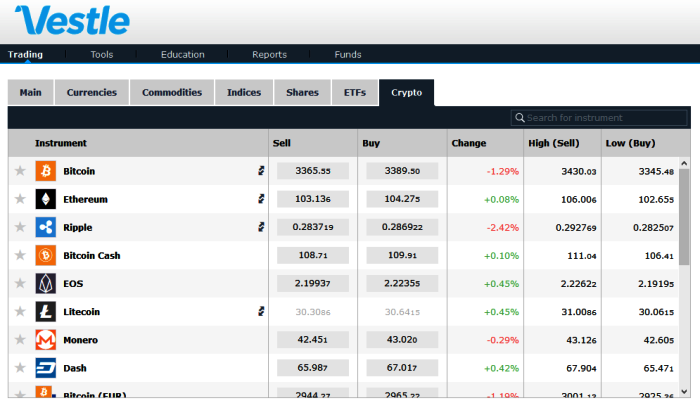Open the Funds menu

point(348,54)
